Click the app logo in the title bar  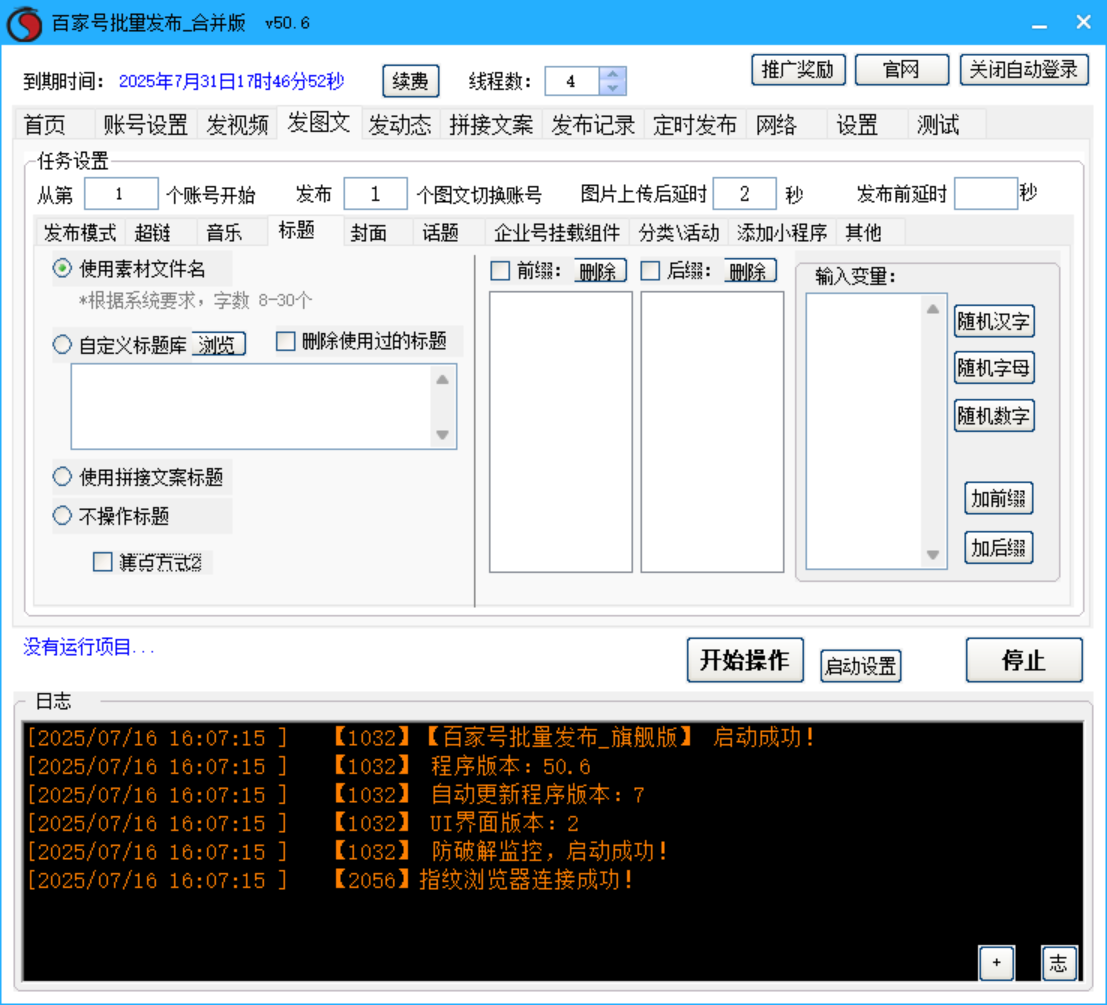(x=24, y=23)
